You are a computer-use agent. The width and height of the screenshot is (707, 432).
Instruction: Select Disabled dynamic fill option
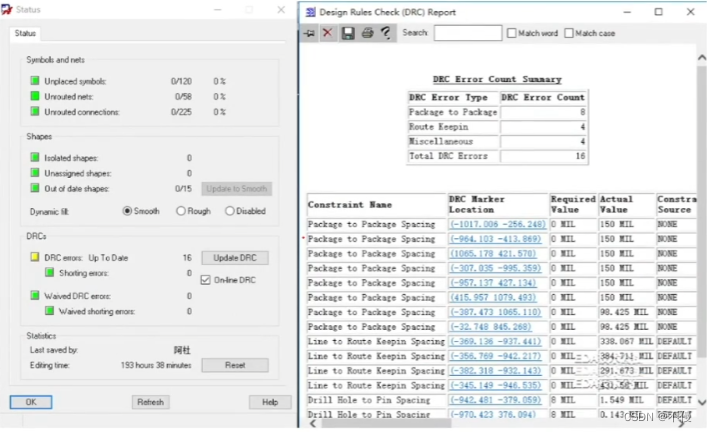point(230,211)
